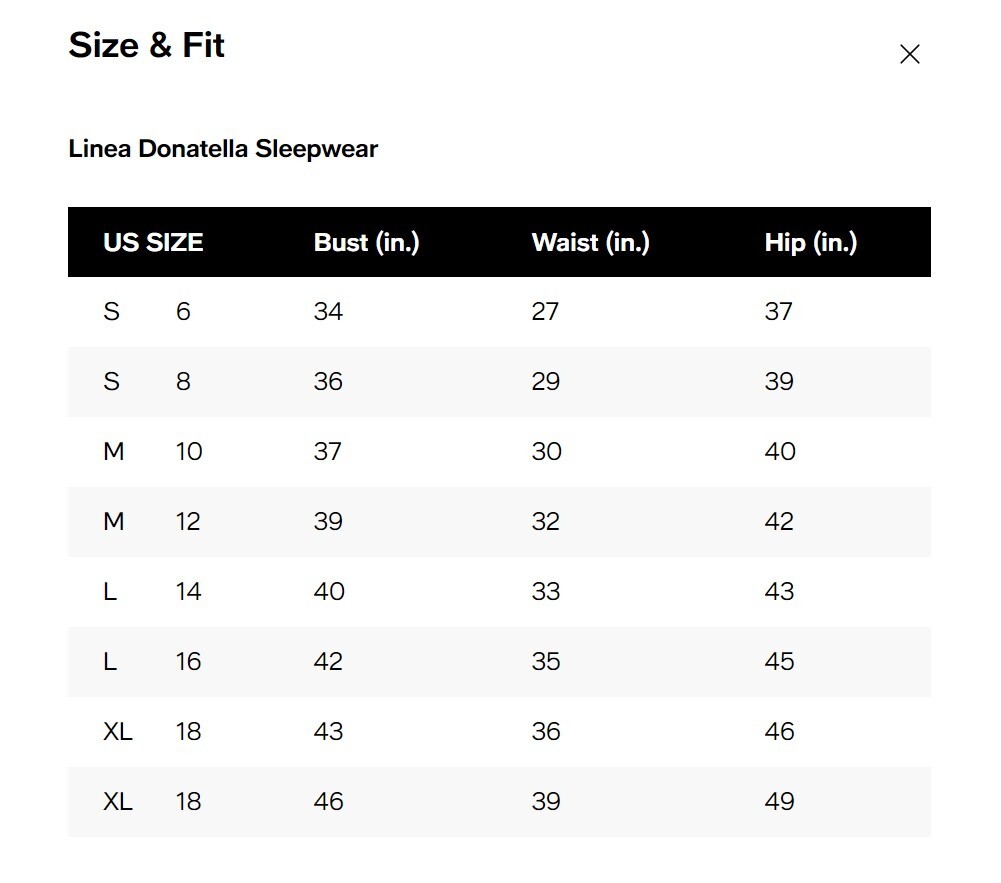Select the M 10 size row
The width and height of the screenshot is (1001, 883).
(499, 451)
